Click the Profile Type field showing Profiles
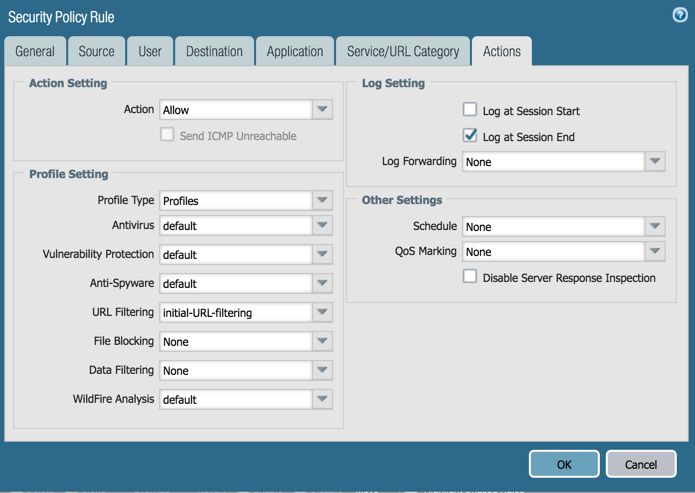 [x=236, y=200]
